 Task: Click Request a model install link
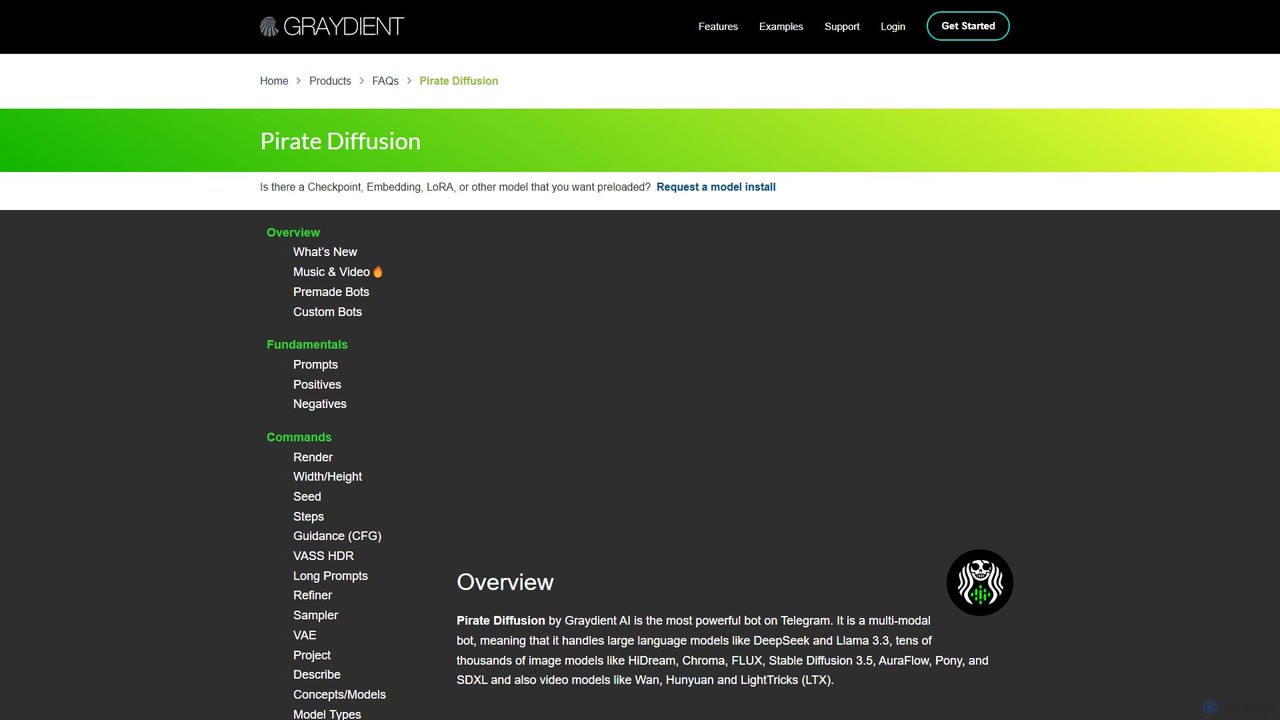coord(716,187)
